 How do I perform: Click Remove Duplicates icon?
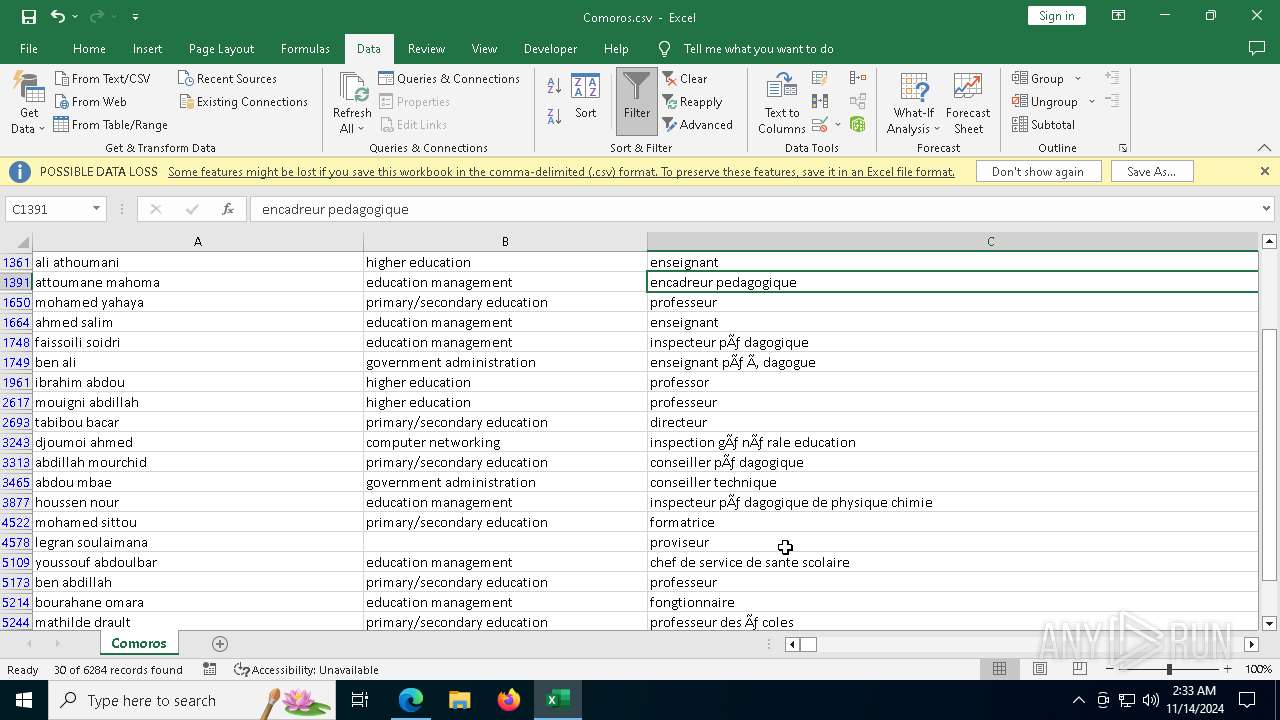pos(820,101)
